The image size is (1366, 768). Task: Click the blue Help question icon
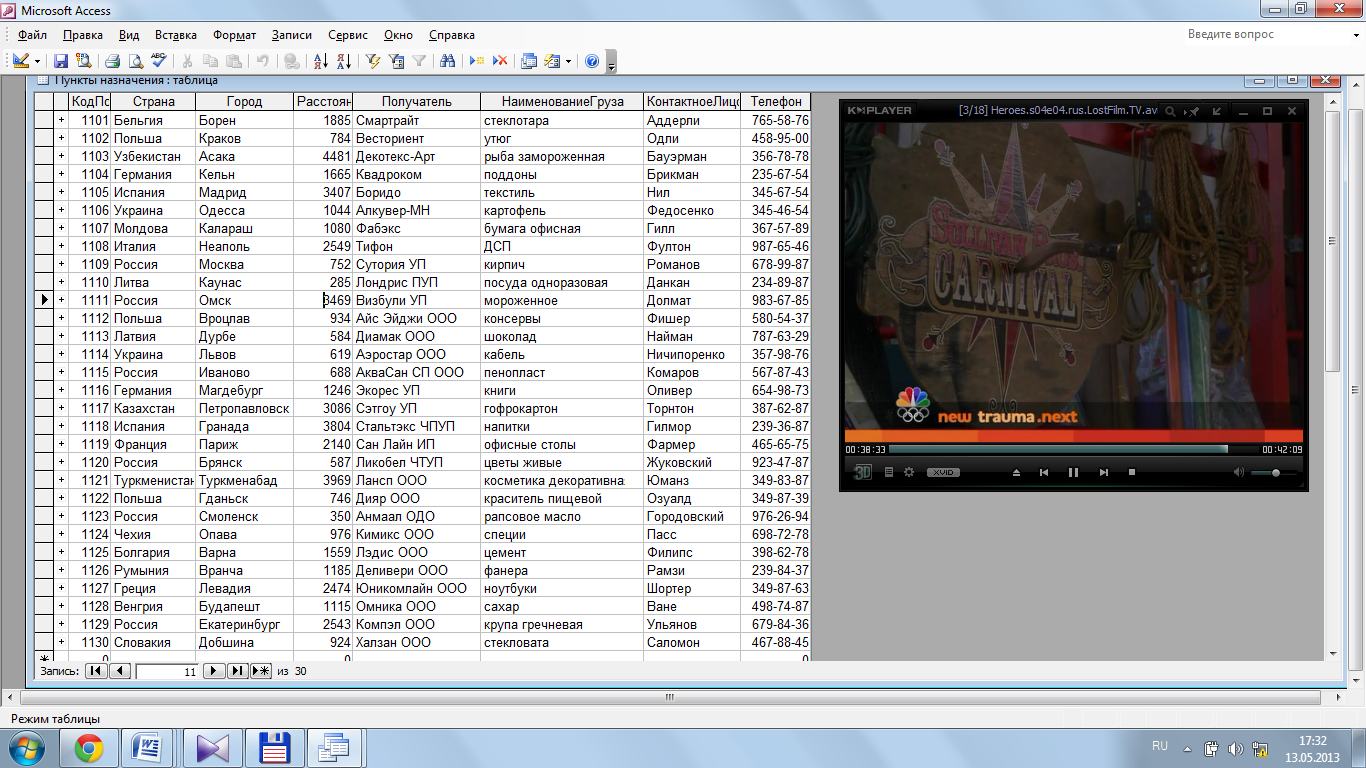[x=592, y=61]
